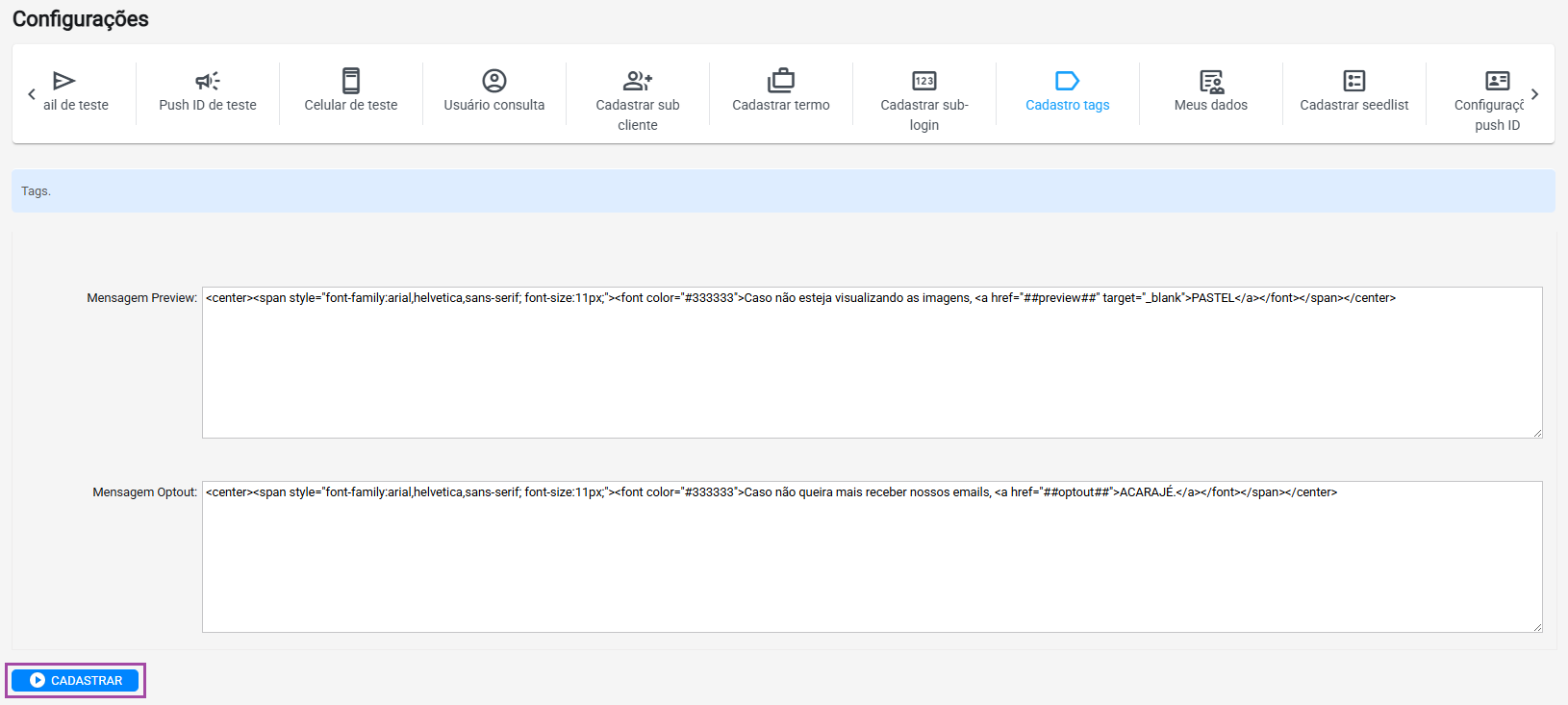Click the 'Mensagem Preview:' label
1568x705 pixels.
click(142, 298)
